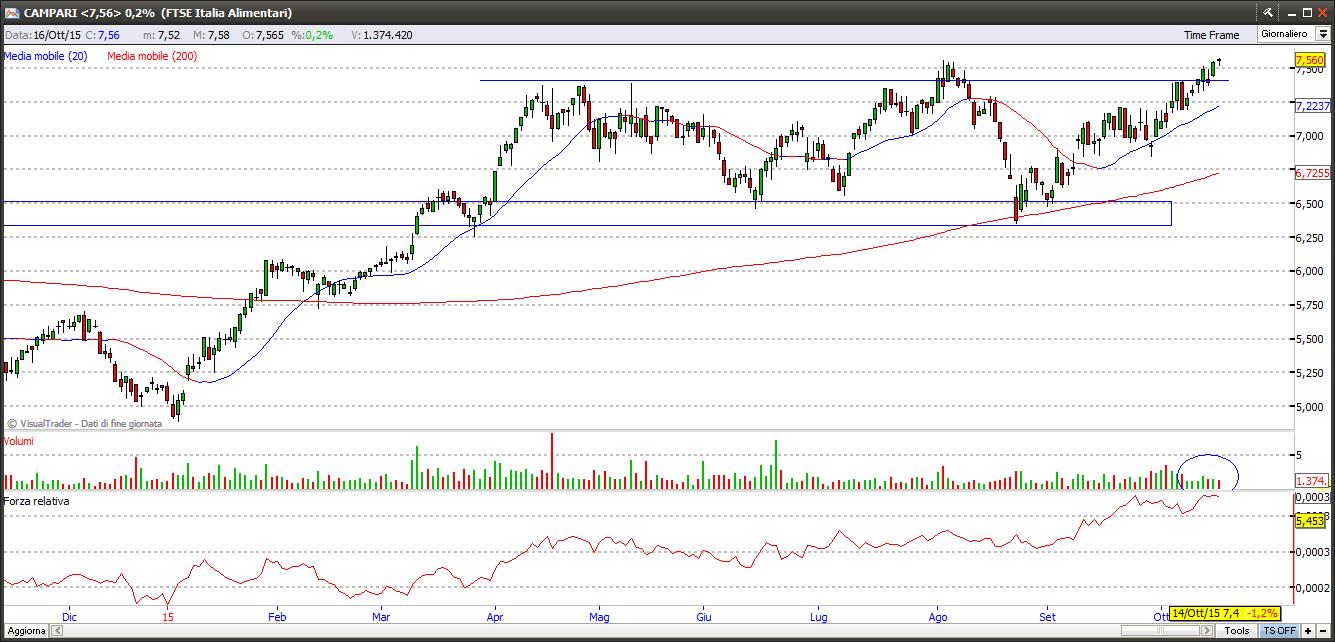Click the 6,7255 moving average value

(1313, 173)
